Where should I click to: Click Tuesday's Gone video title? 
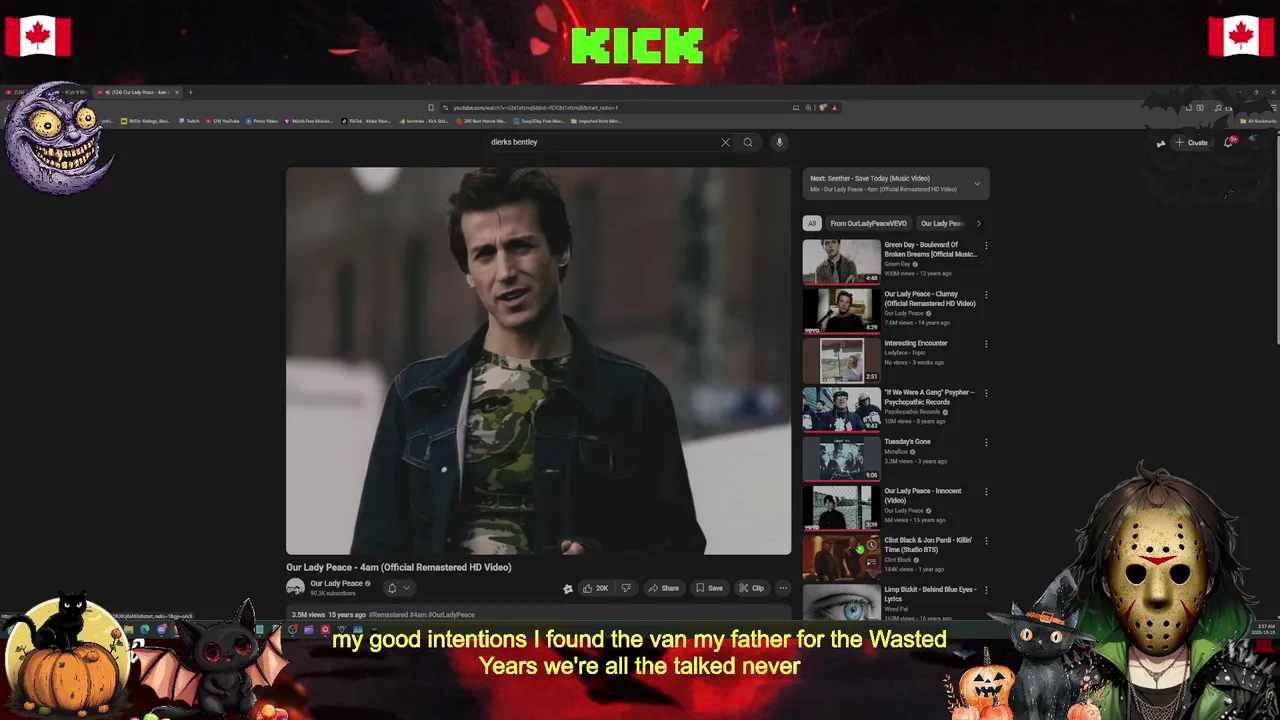(x=907, y=442)
